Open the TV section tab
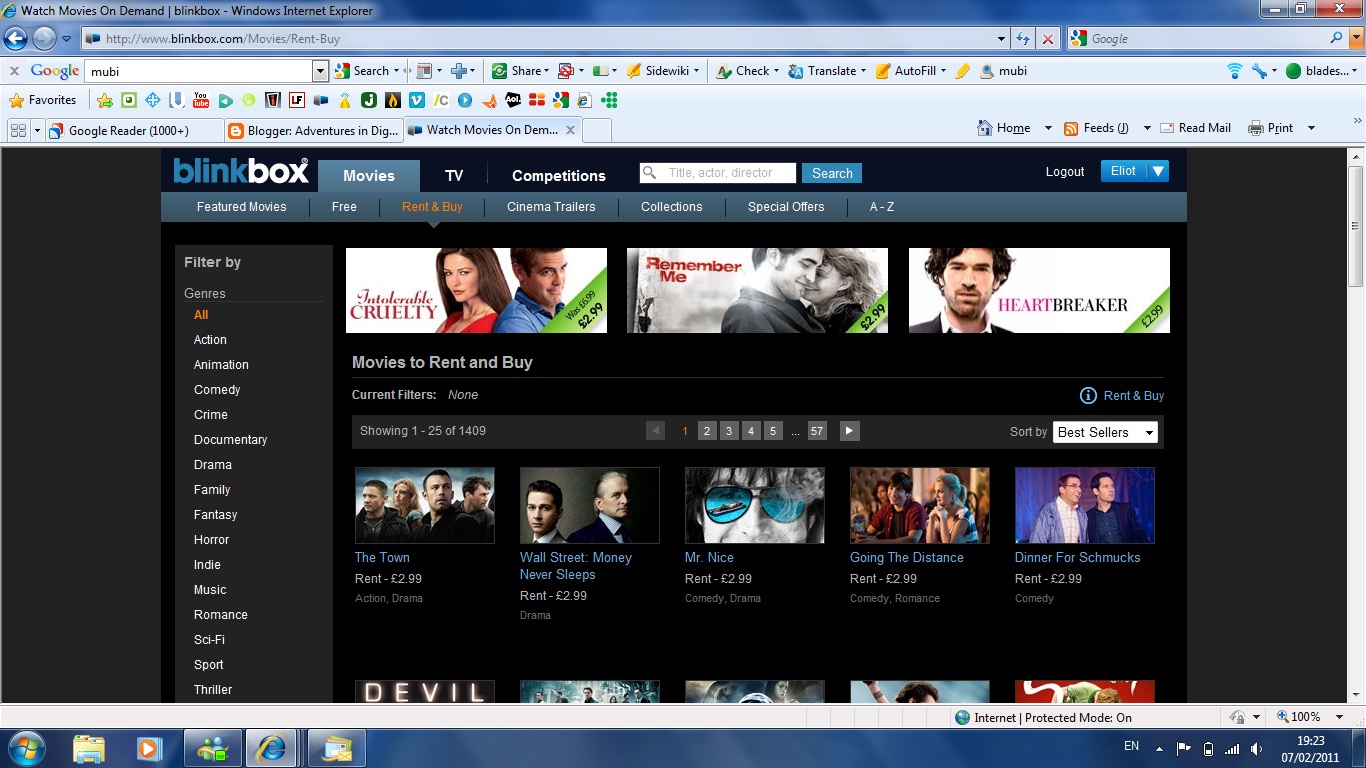Screen dimensions: 1366x768 (454, 175)
